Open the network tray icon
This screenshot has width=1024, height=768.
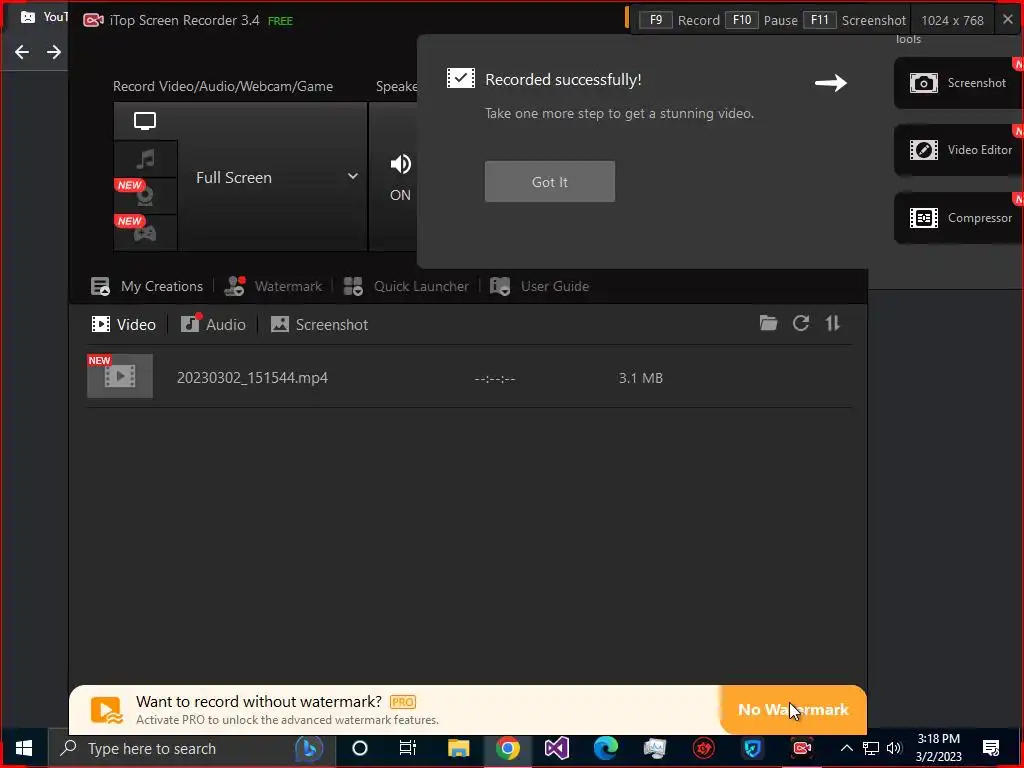point(871,748)
